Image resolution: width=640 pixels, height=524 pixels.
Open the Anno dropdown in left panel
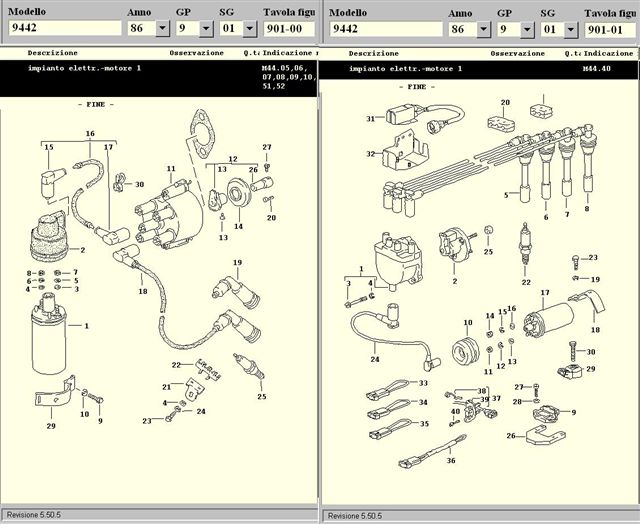(163, 29)
